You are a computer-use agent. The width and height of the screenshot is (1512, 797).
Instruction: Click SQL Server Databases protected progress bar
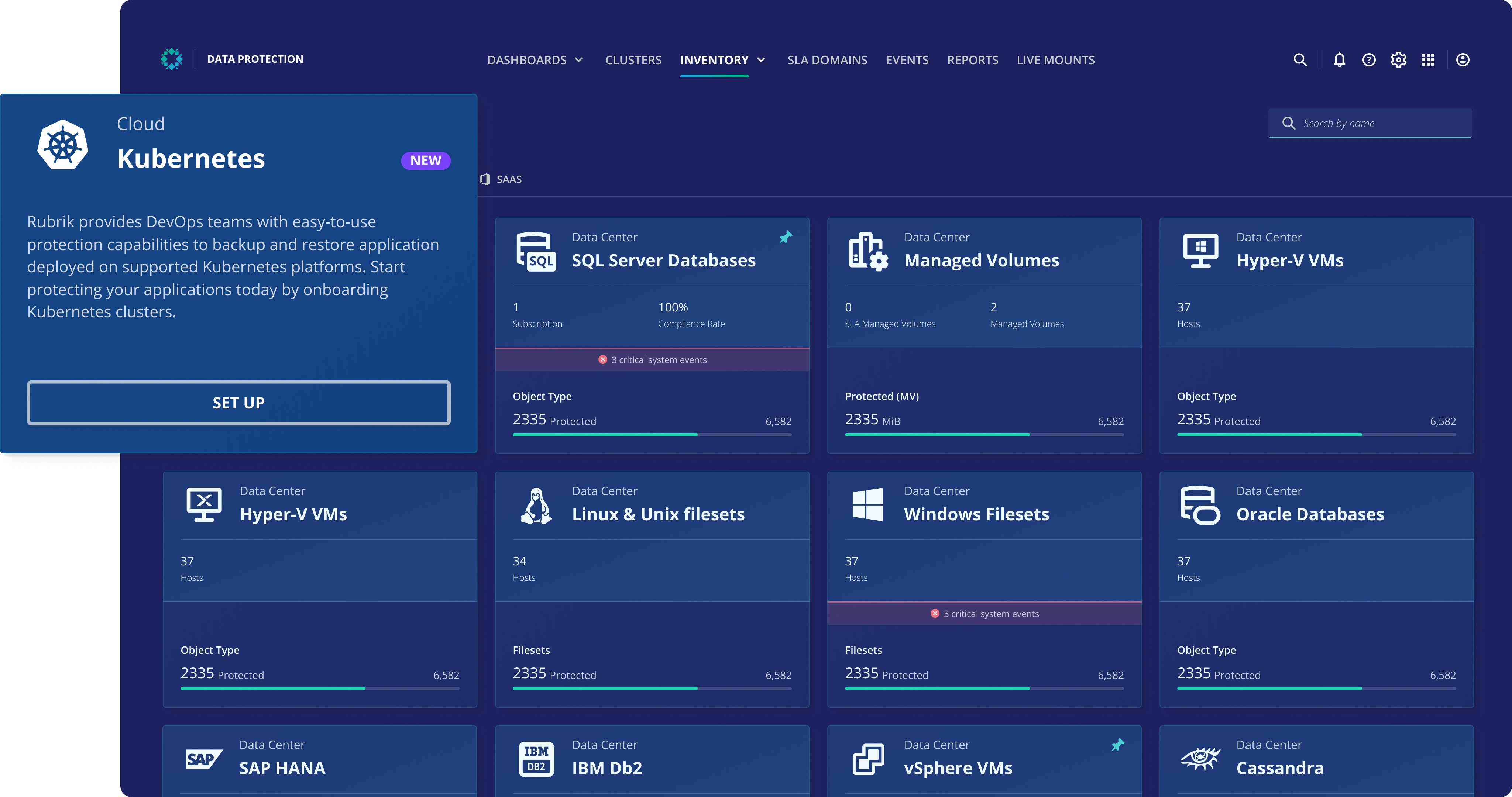pos(652,434)
